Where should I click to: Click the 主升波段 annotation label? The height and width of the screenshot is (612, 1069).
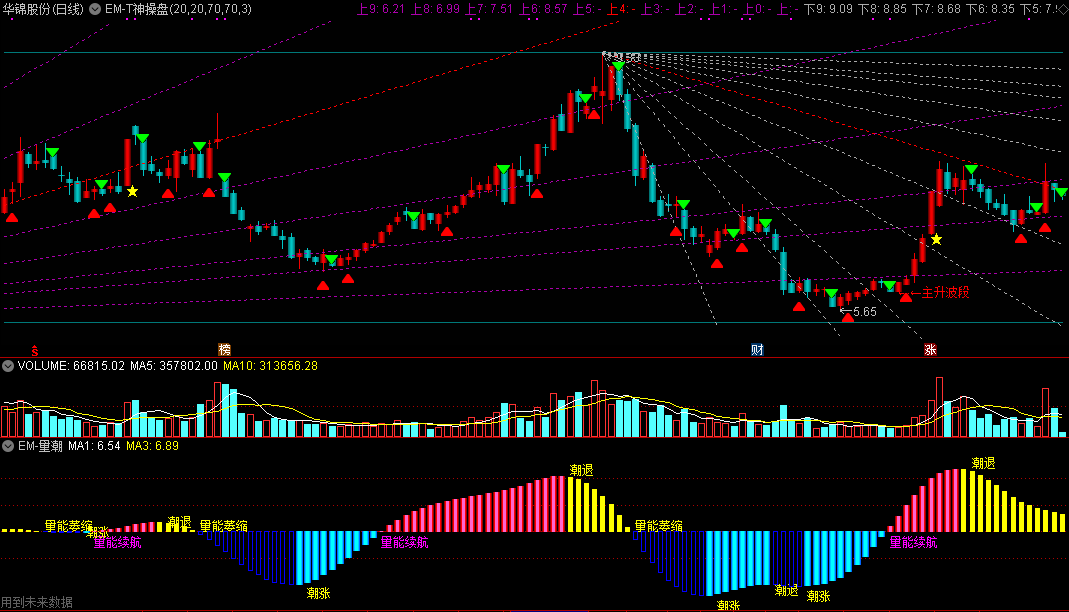coord(945,292)
